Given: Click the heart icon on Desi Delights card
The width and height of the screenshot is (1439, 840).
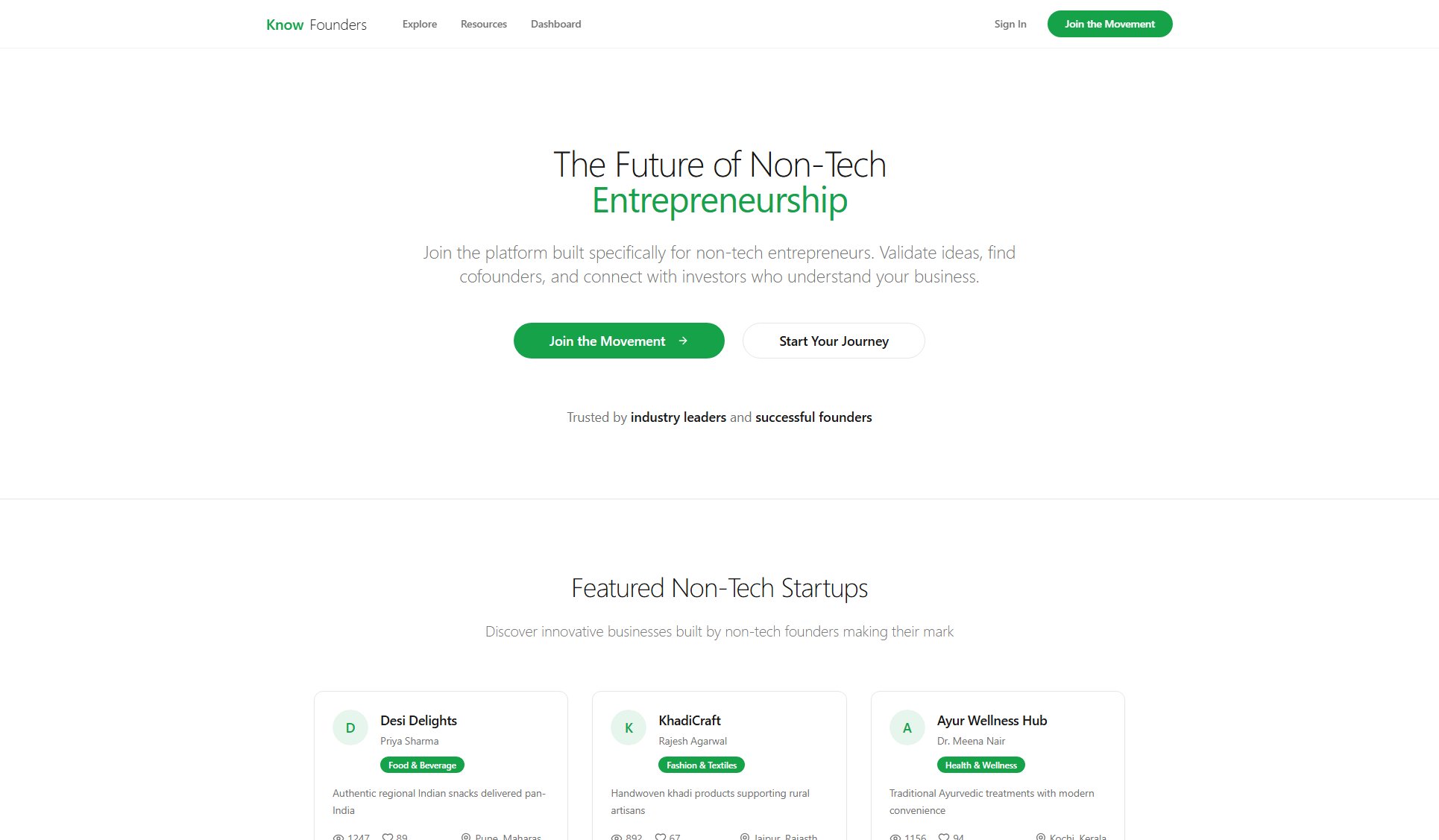Looking at the screenshot, I should 388,836.
